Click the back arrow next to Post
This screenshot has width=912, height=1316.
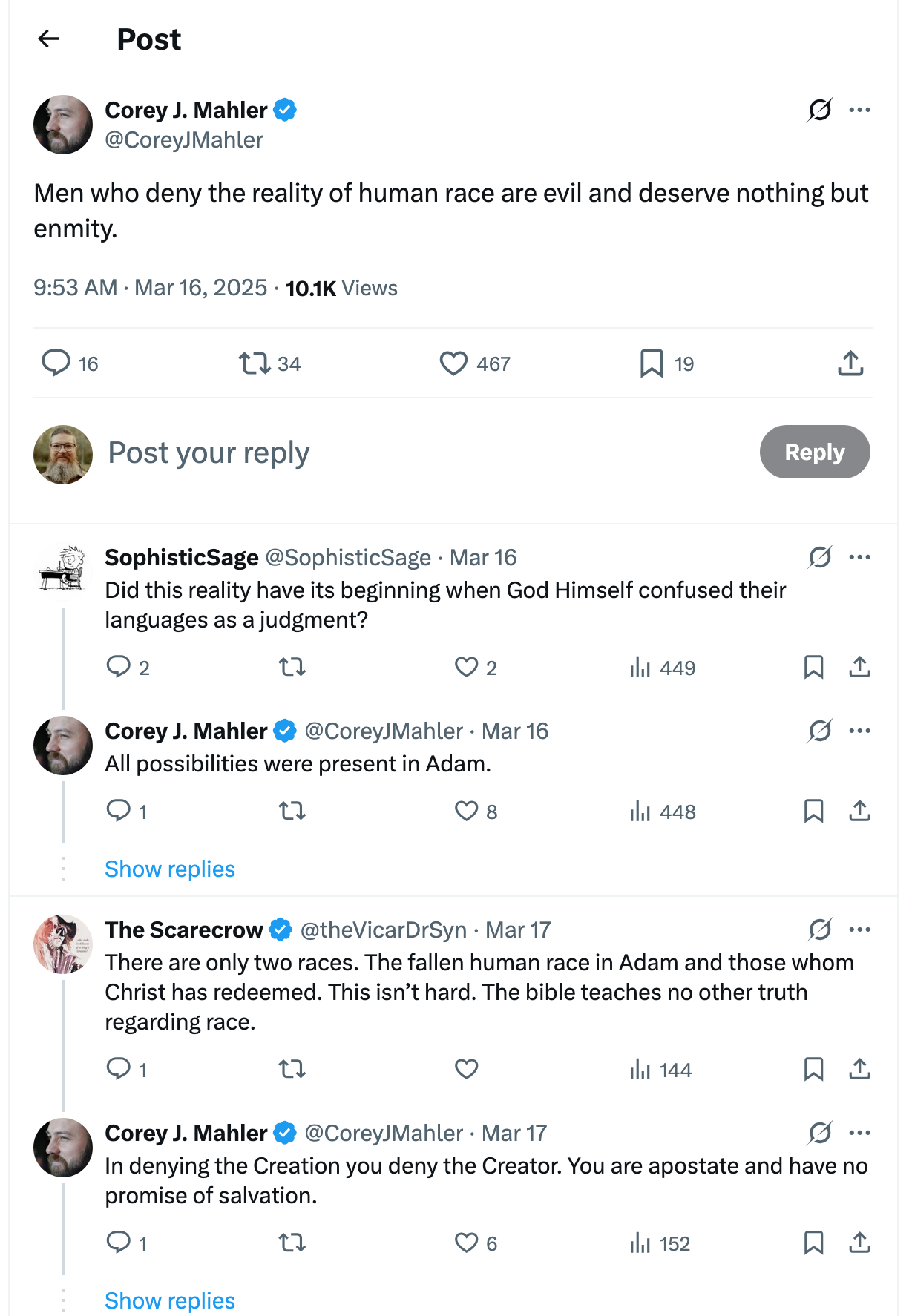49,39
